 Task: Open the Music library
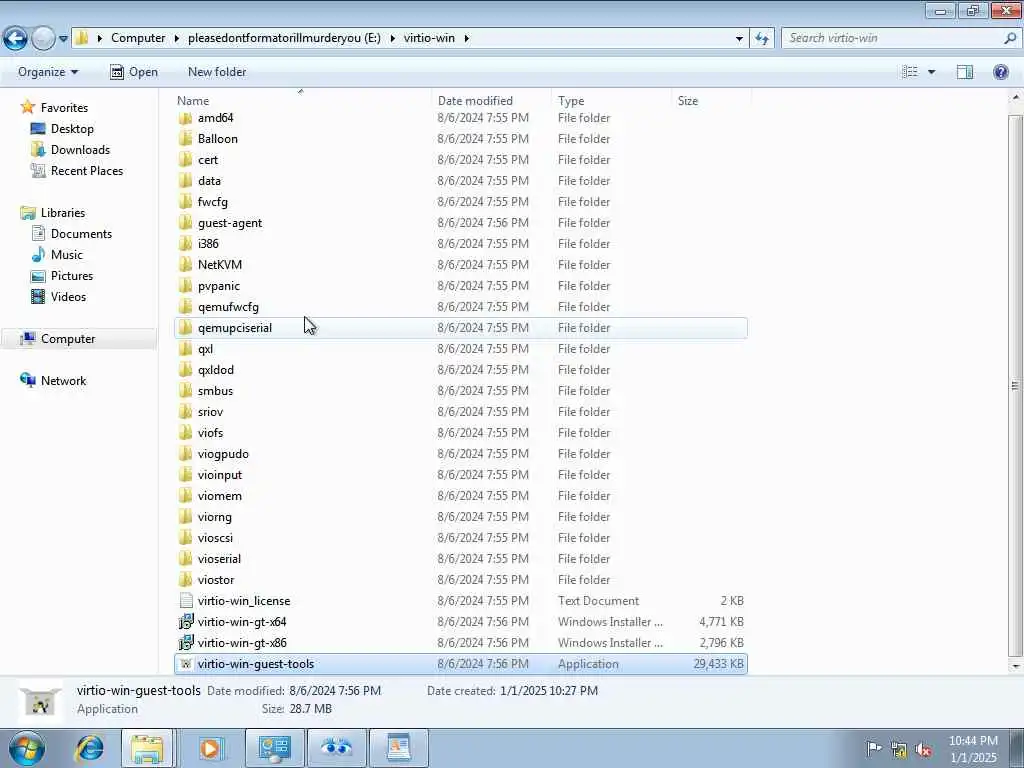pyautogui.click(x=67, y=255)
